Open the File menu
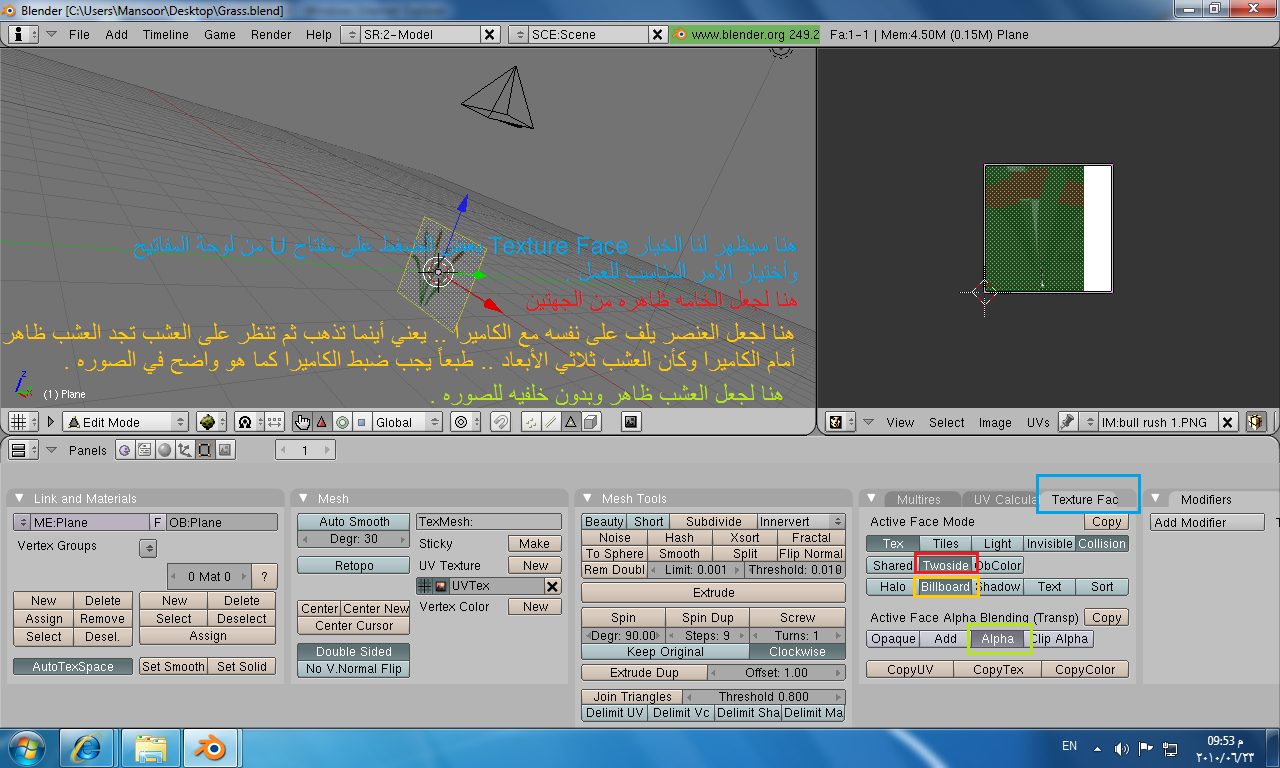 (79, 34)
